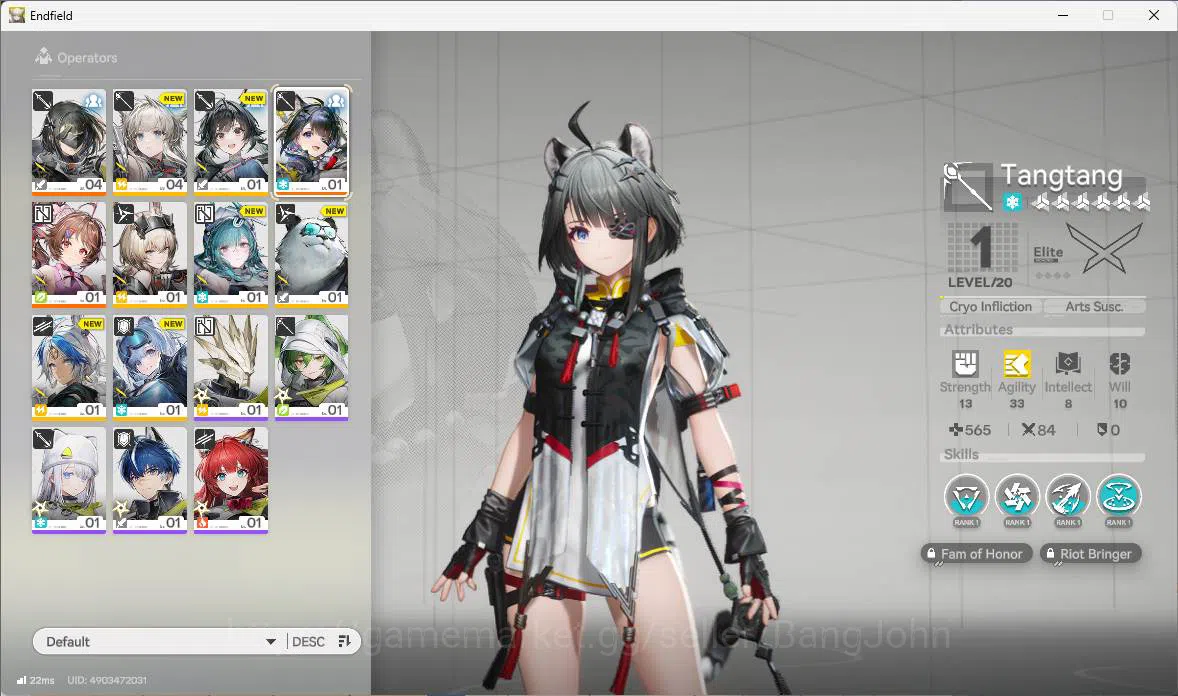Click the Cryo element icon under Tangtang
The width and height of the screenshot is (1178, 696).
click(x=1012, y=202)
